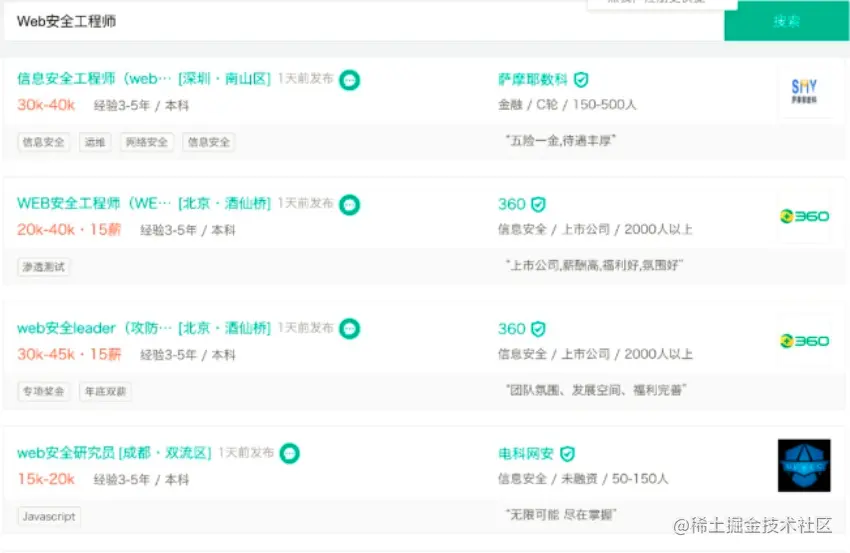The image size is (850, 553).
Task: Click the text 信息安全 / 未融资 / 50-150人
Action: (x=583, y=479)
